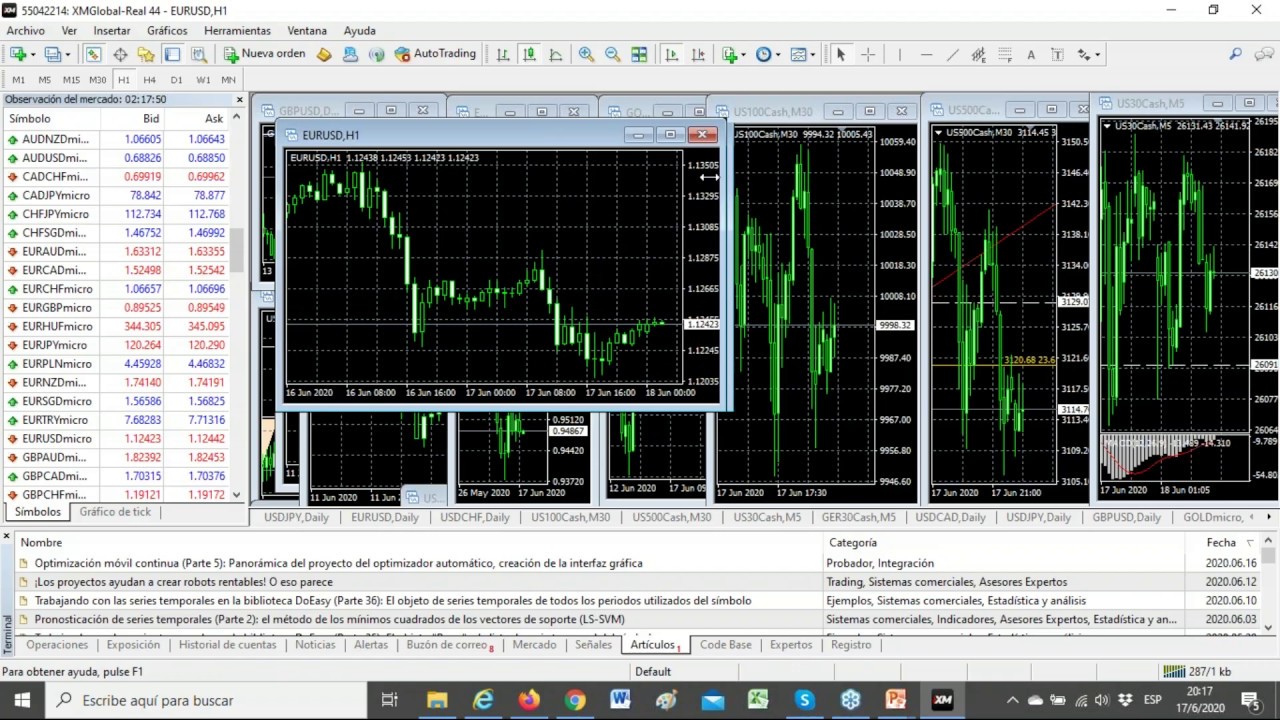Open Market Watch toolbar icon
The image size is (1280, 720).
tap(94, 55)
